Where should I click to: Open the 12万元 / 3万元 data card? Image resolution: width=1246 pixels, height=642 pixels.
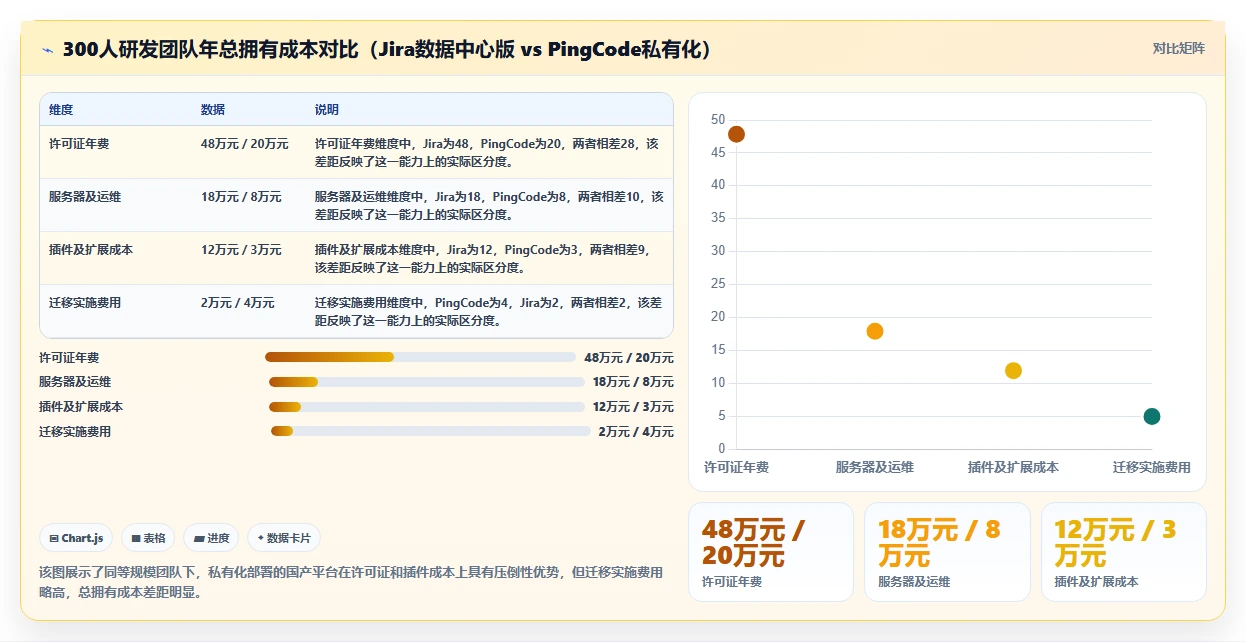click(x=1123, y=552)
